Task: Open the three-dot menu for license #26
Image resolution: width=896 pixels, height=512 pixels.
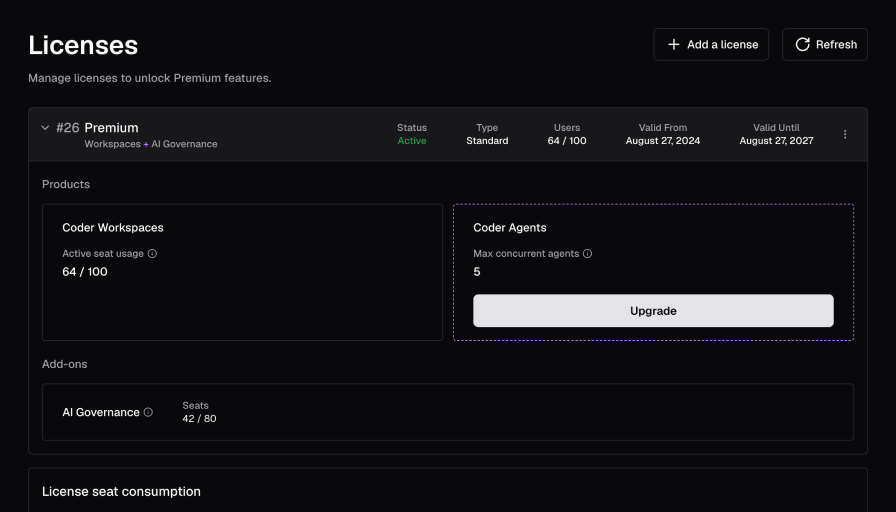Action: pos(845,134)
